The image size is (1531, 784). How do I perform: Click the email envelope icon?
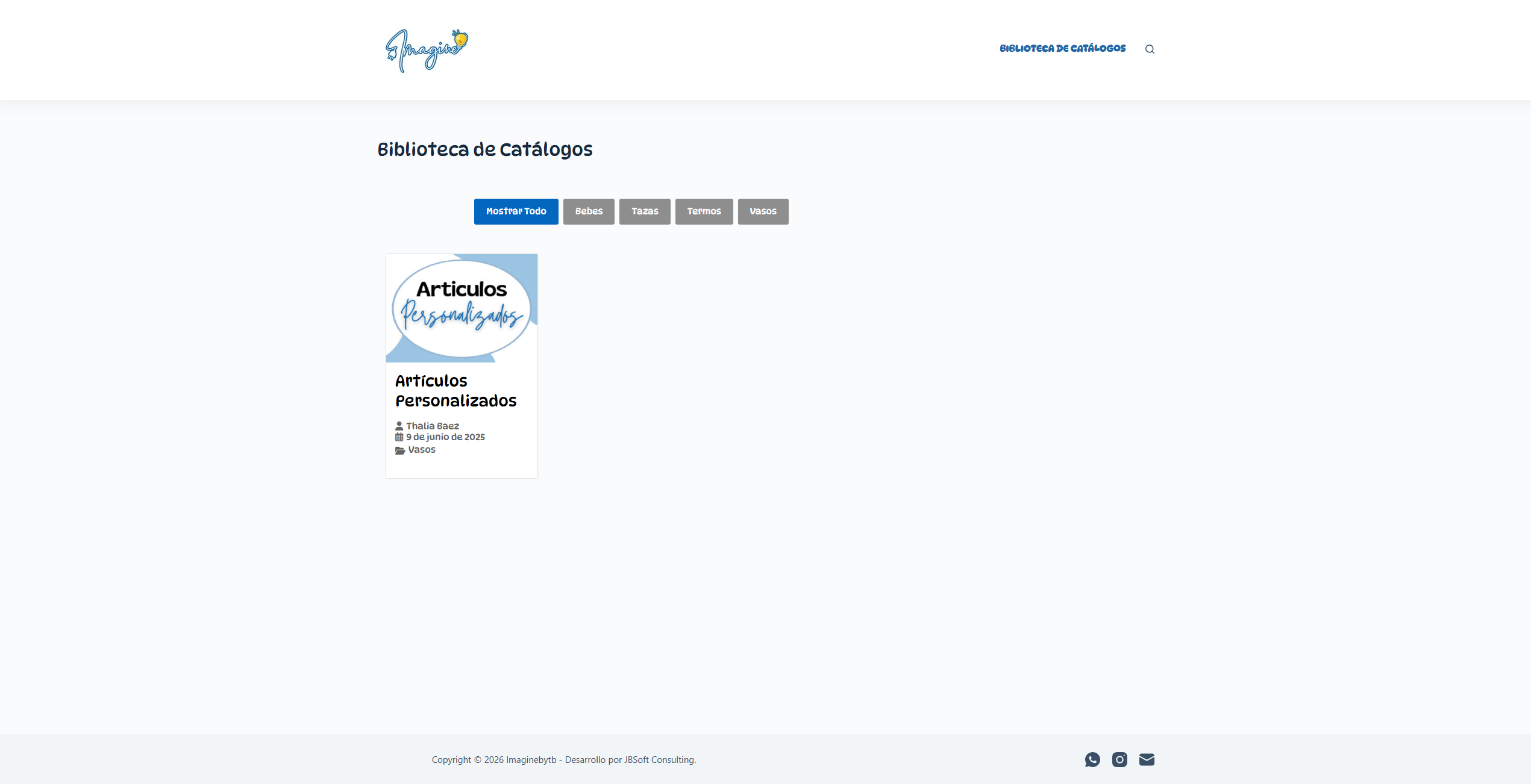click(1146, 759)
